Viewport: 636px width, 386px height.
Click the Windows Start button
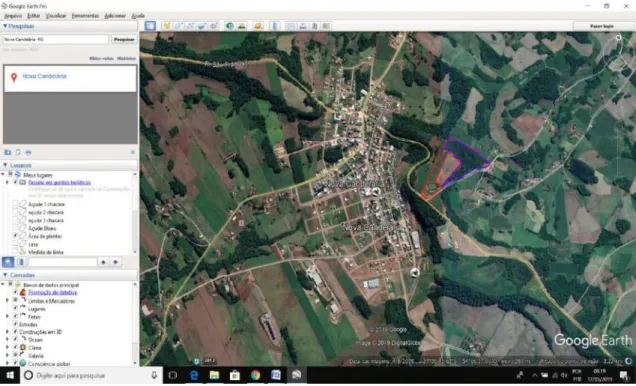[x=10, y=375]
